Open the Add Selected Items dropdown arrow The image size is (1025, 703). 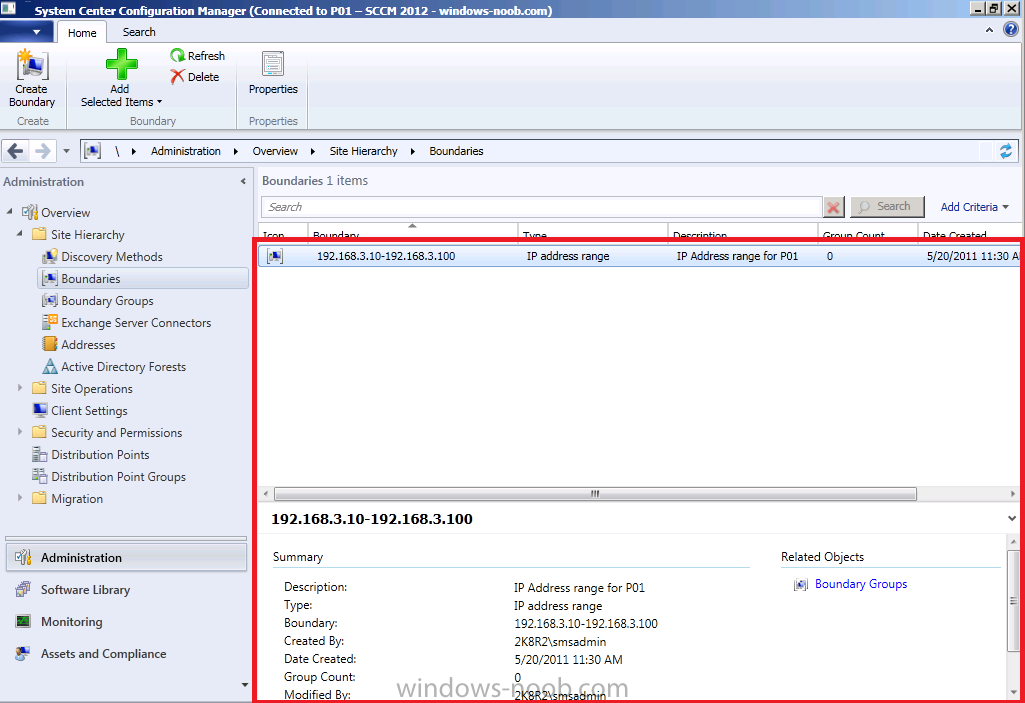tap(160, 102)
